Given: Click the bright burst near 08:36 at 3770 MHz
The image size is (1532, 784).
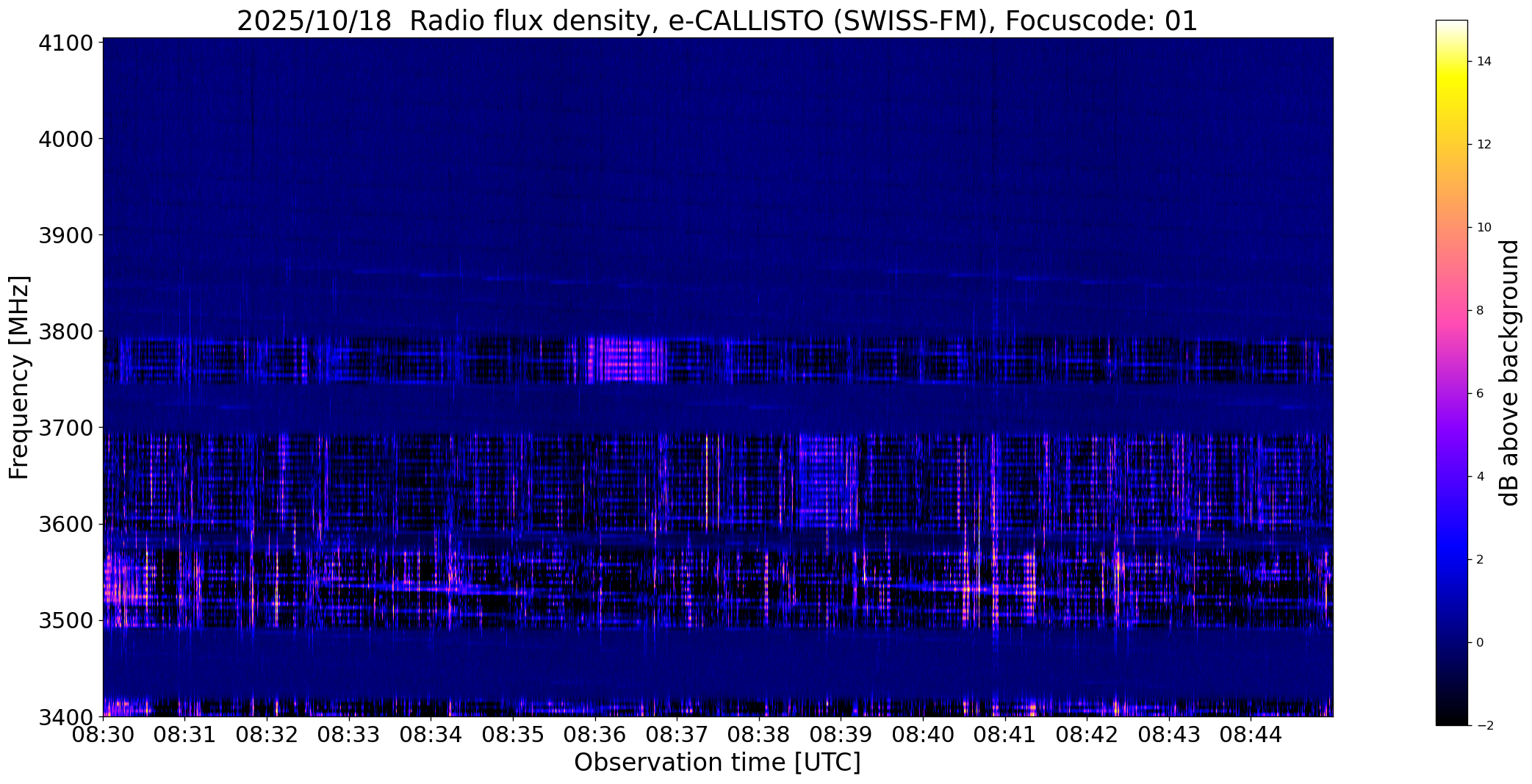Looking at the screenshot, I should coord(626,360).
